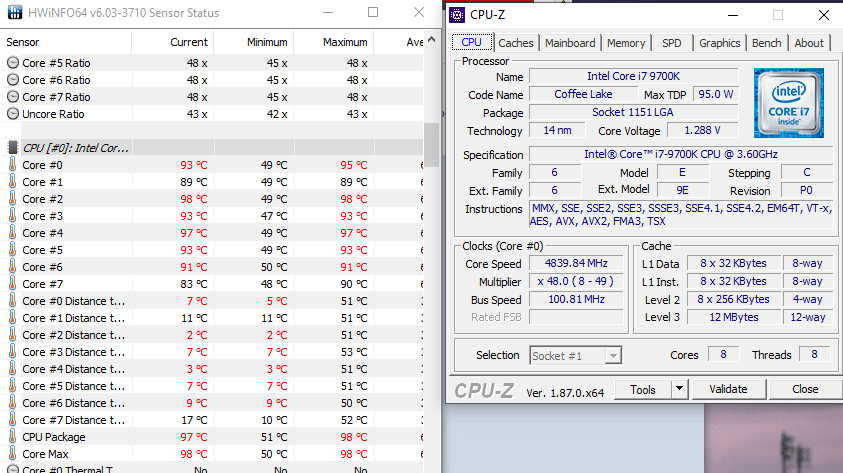Viewport: 843px width, 473px height.
Task: Click the CPU chip icon in group header
Action: pyautogui.click(x=13, y=148)
